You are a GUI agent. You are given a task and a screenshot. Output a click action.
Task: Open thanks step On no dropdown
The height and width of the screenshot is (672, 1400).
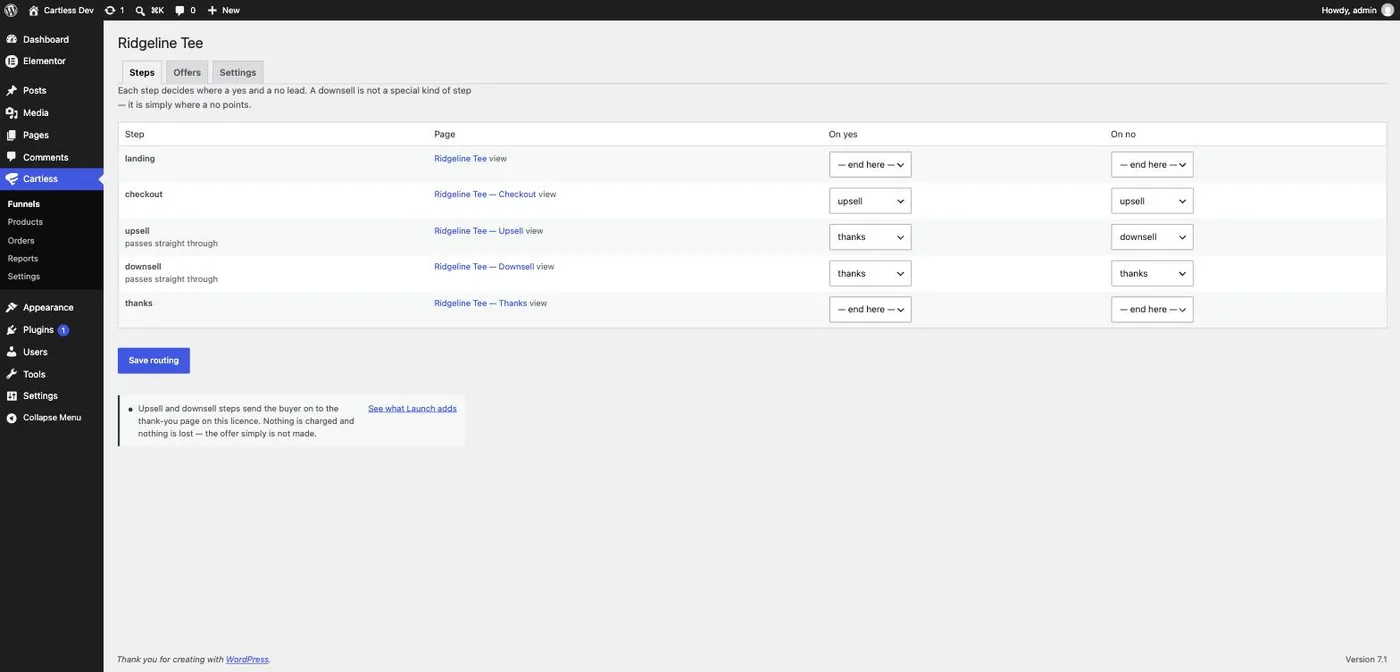pos(1152,310)
